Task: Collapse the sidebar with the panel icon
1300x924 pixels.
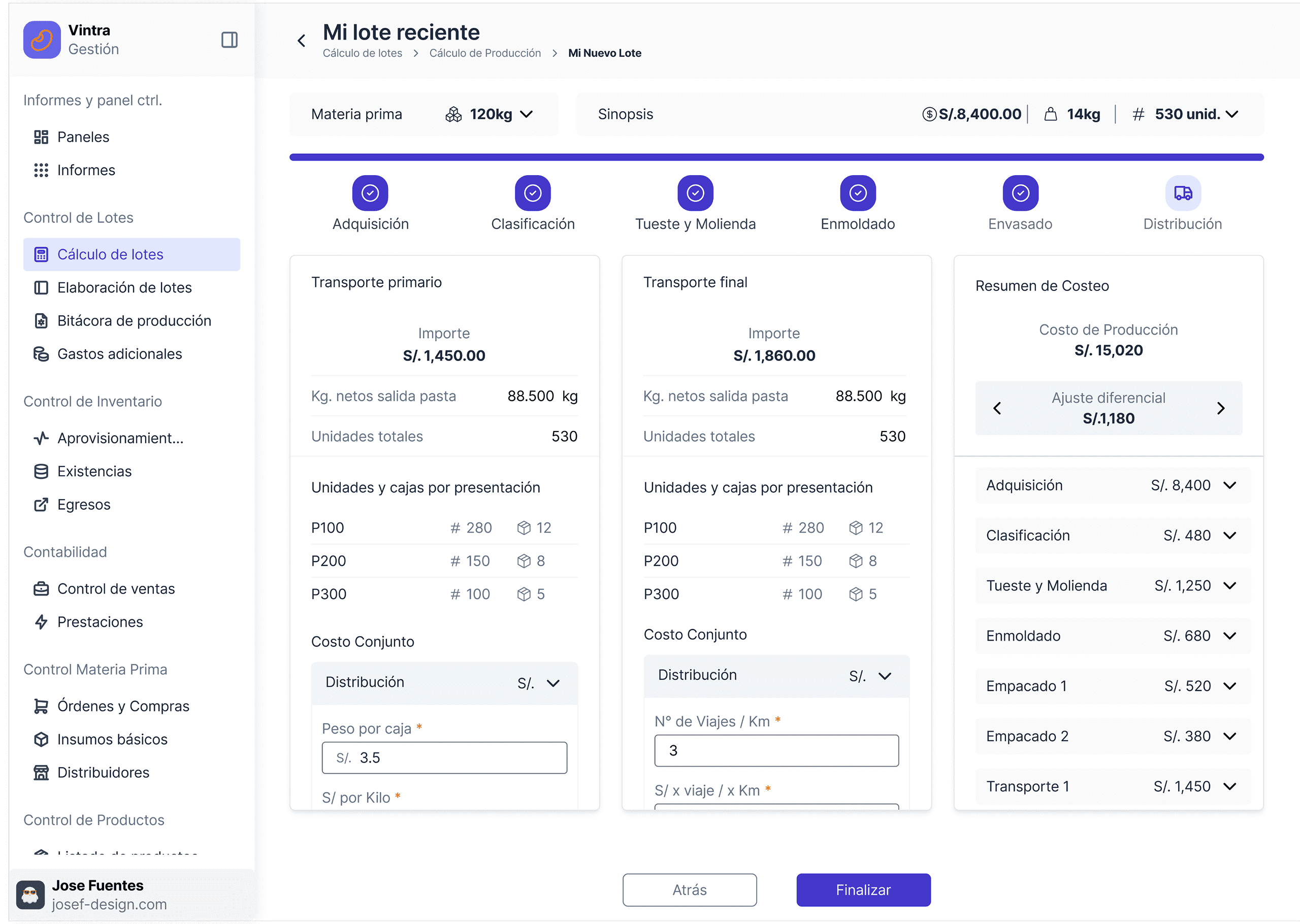Action: pyautogui.click(x=230, y=40)
